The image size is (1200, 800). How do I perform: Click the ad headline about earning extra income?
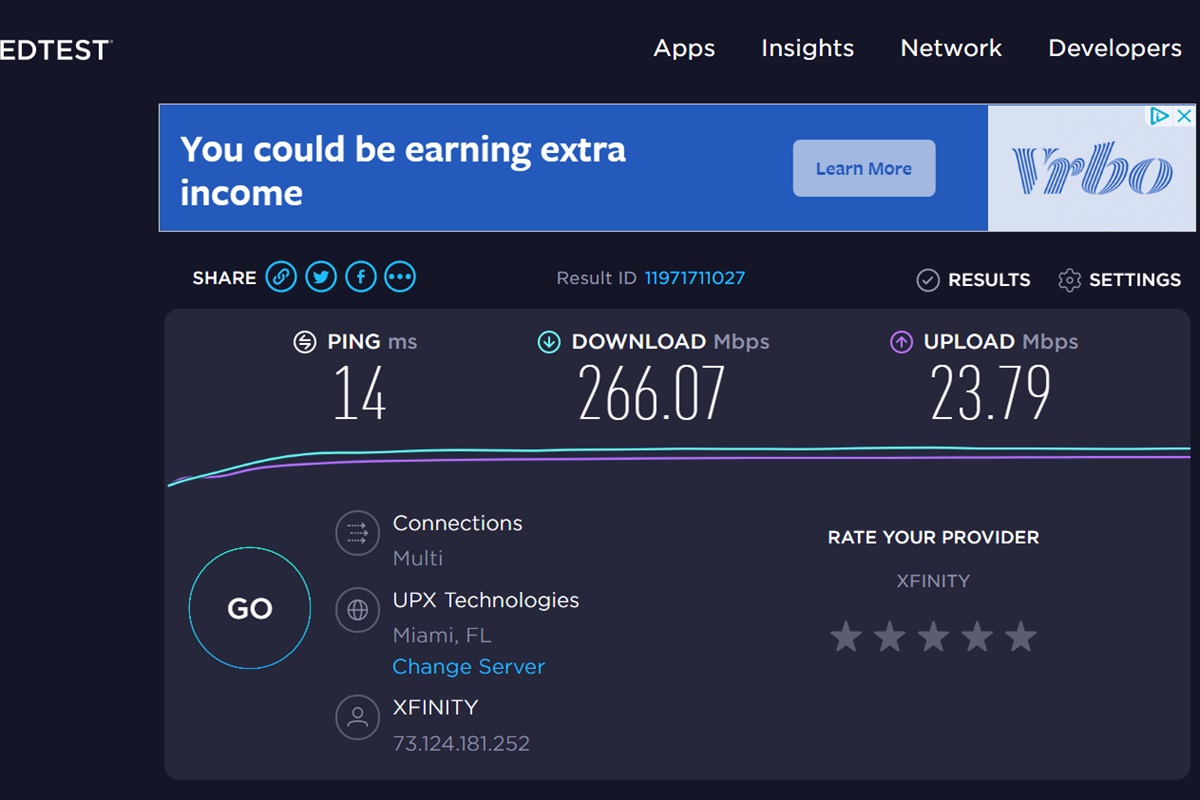click(x=403, y=170)
